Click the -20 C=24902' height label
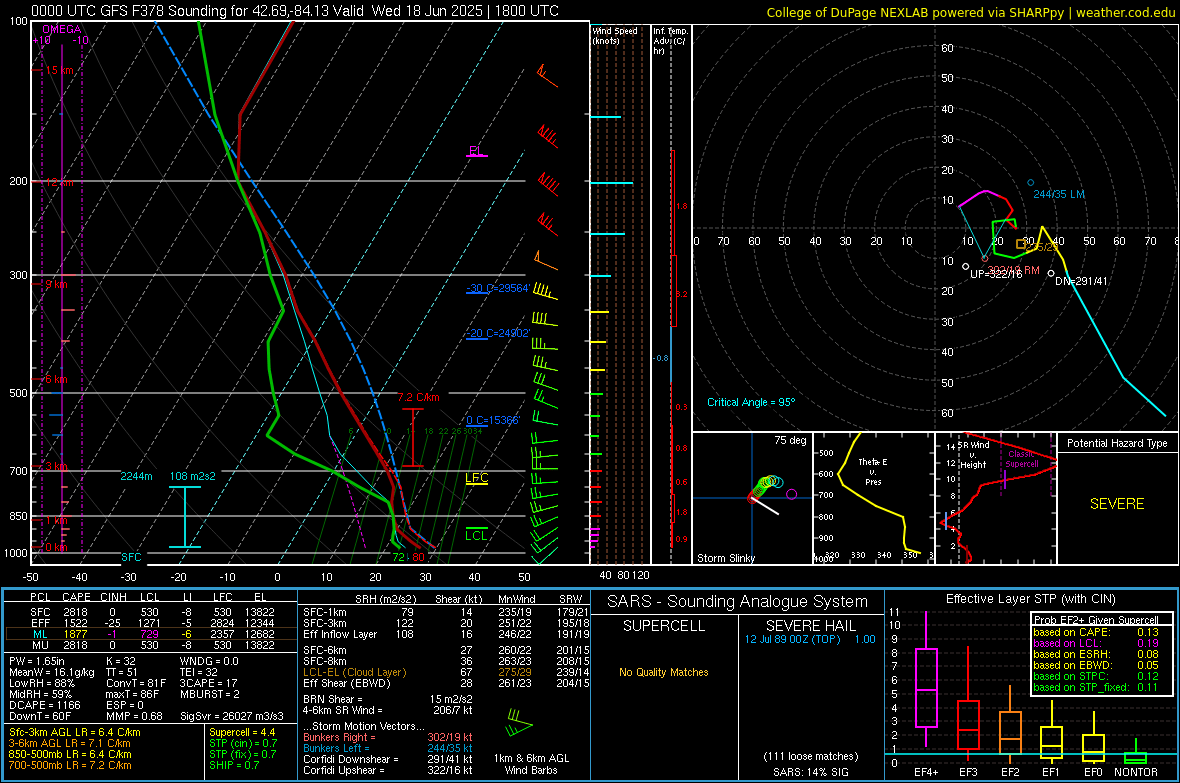The width and height of the screenshot is (1180, 783). click(x=498, y=334)
